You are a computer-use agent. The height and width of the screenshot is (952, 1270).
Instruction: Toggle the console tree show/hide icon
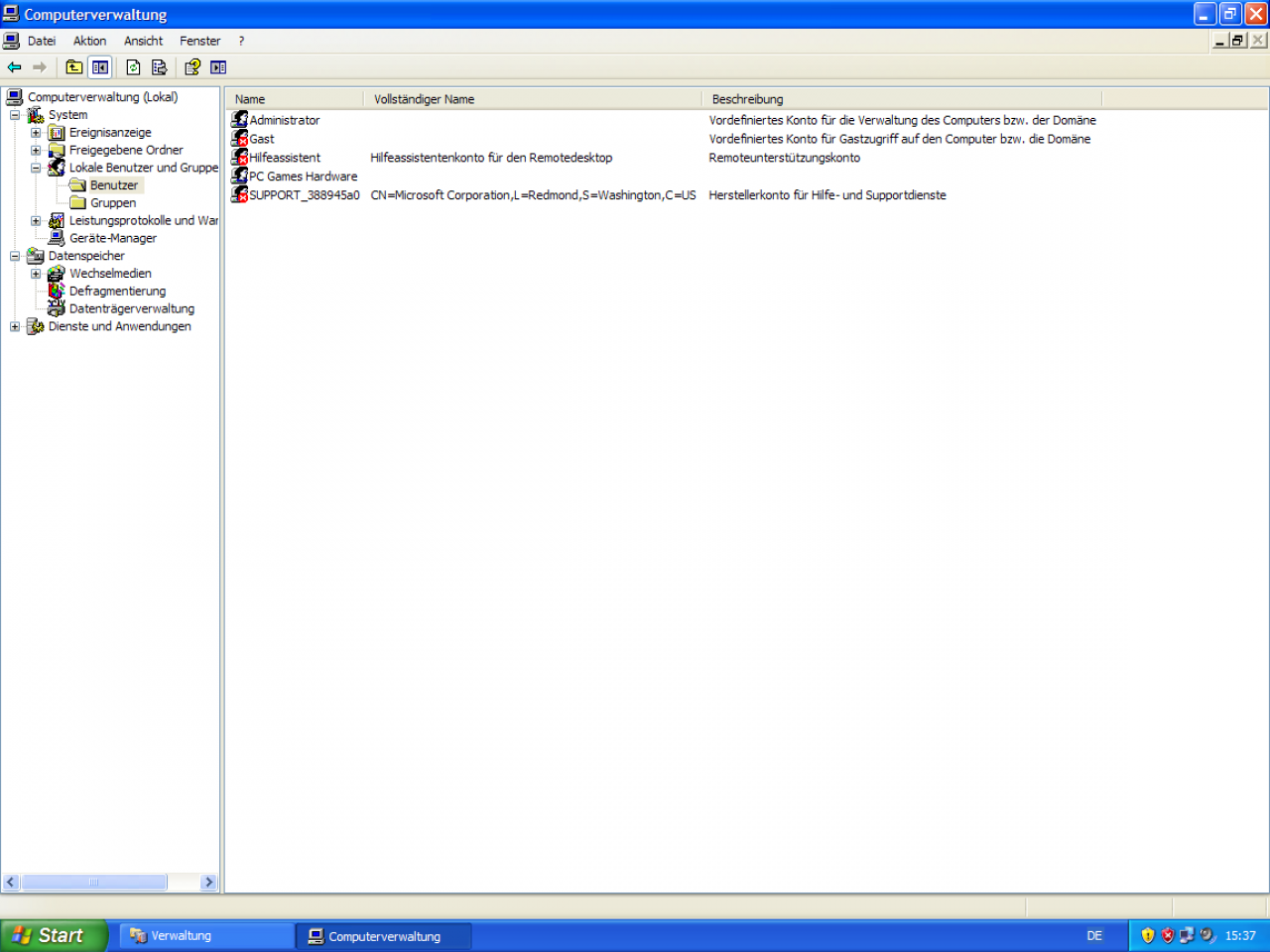coord(100,67)
